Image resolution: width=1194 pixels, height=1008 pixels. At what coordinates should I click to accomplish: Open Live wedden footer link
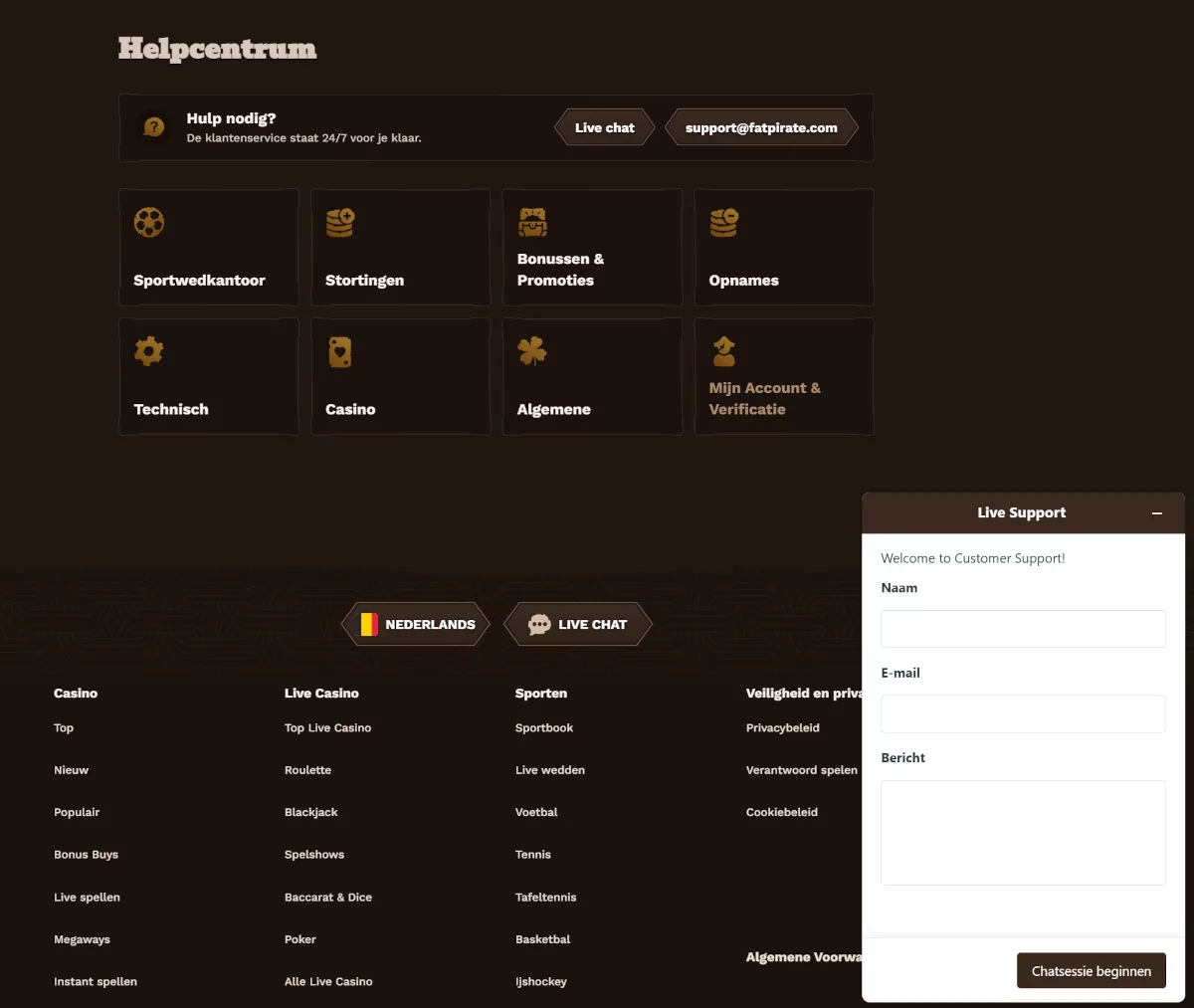[550, 770]
